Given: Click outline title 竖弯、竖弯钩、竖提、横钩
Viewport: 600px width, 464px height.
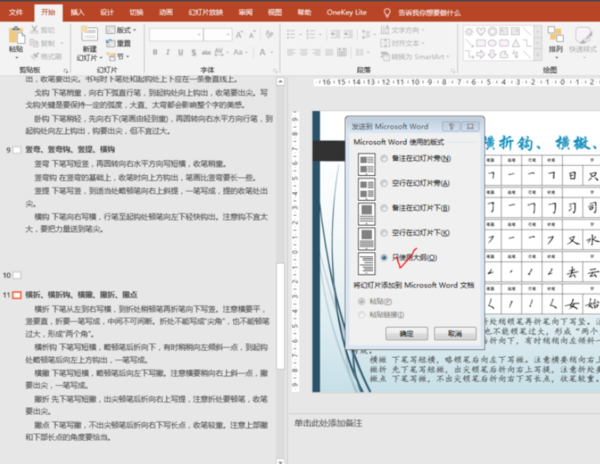Looking at the screenshot, I should [x=70, y=150].
